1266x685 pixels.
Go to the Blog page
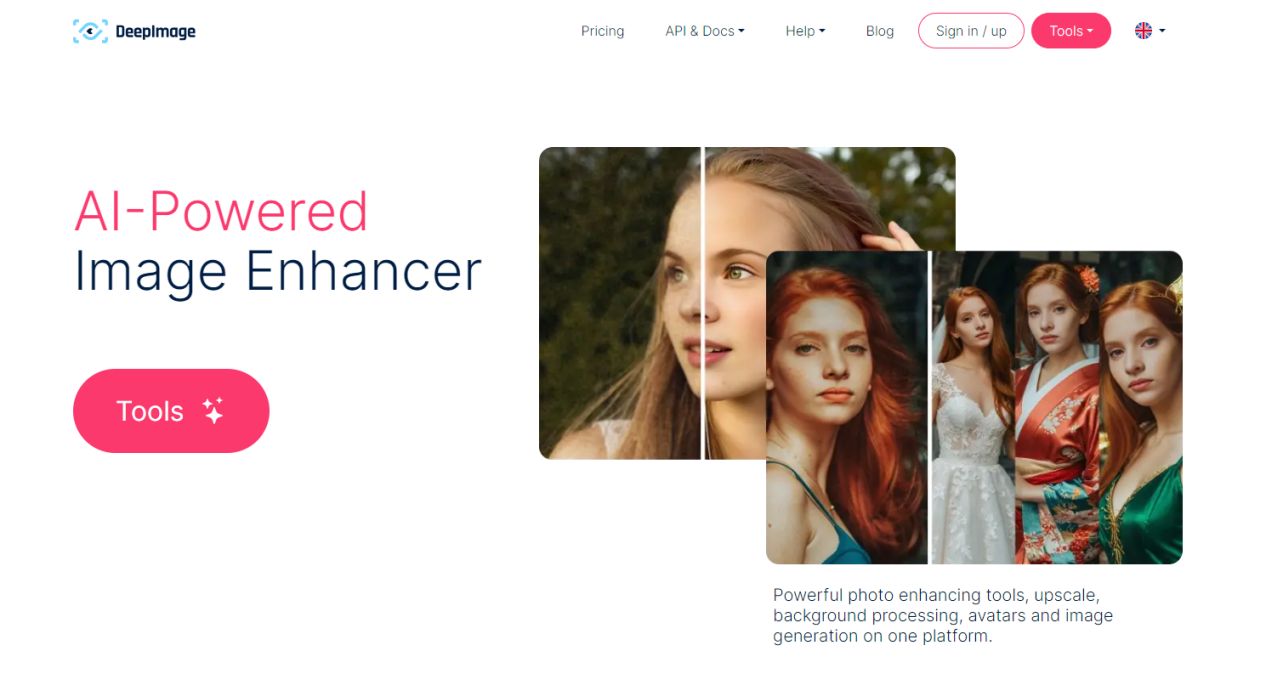pos(880,31)
